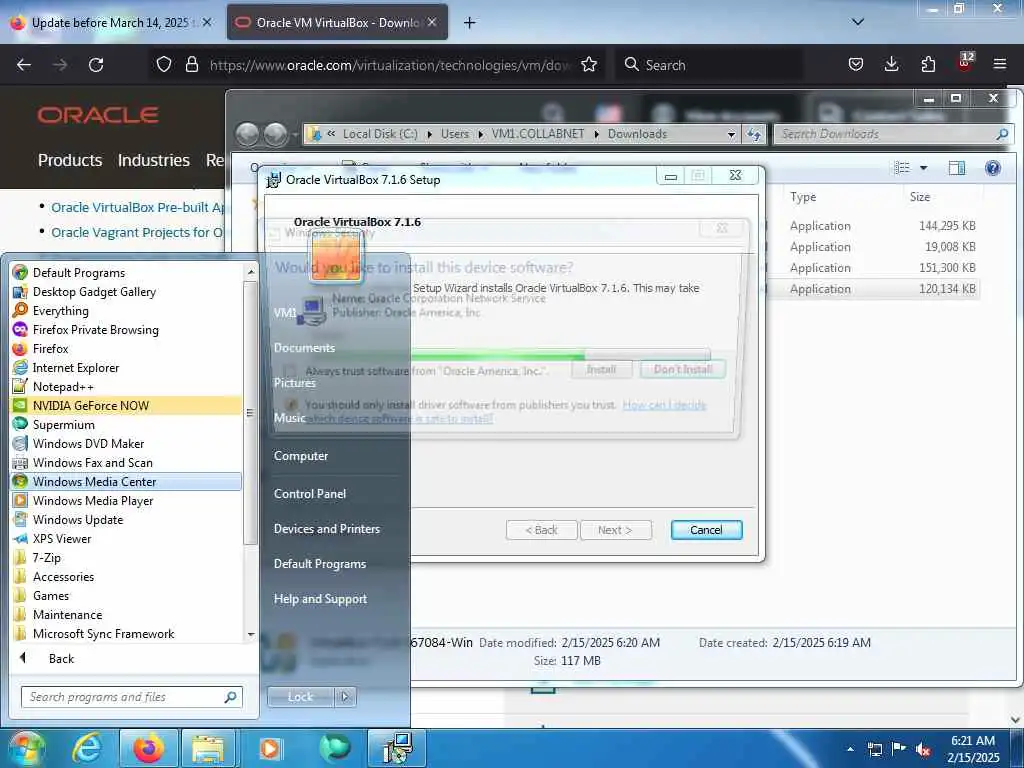Switch to Update before March 14 tab
Image resolution: width=1024 pixels, height=768 pixels.
(x=111, y=22)
